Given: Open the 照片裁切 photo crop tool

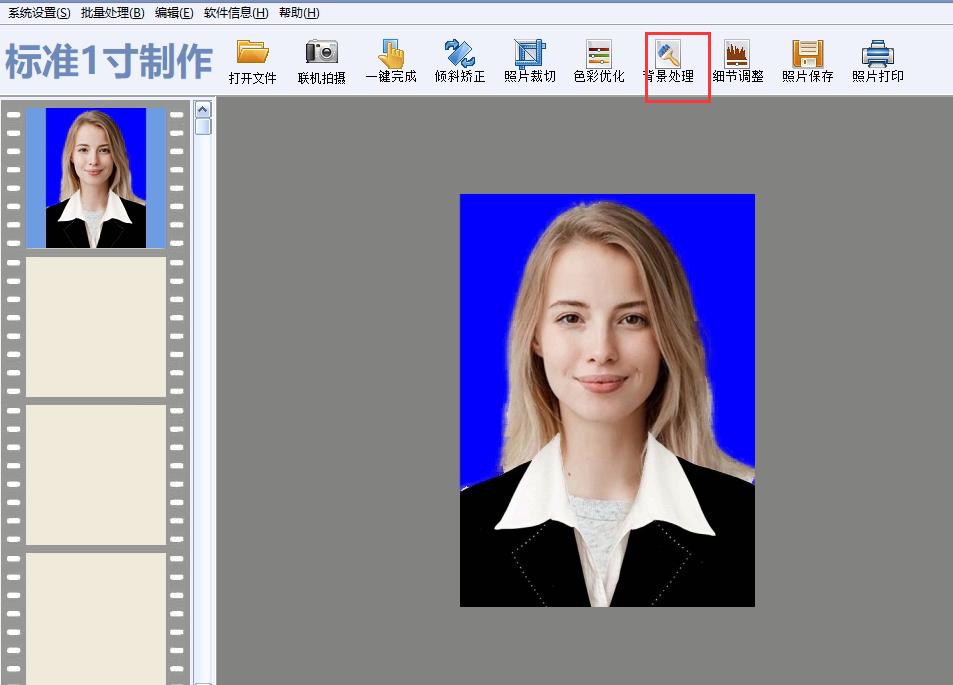Looking at the screenshot, I should coord(528,58).
